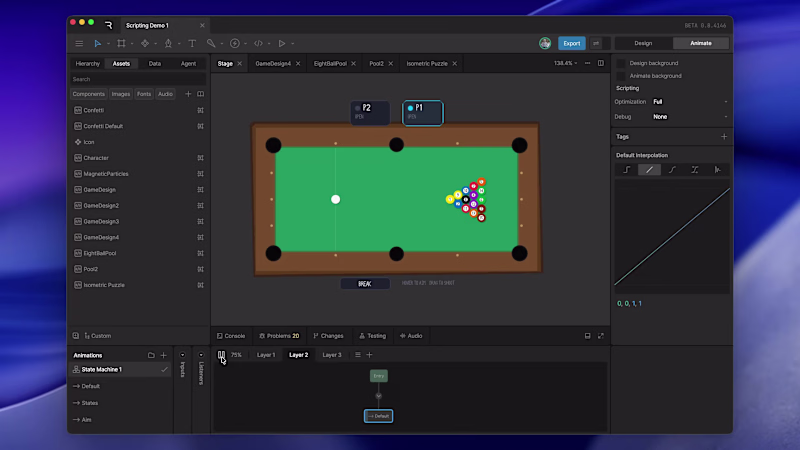Viewport: 800px width, 450px height.
Task: Collapse the Inputs panel arrow
Action: coord(183,355)
